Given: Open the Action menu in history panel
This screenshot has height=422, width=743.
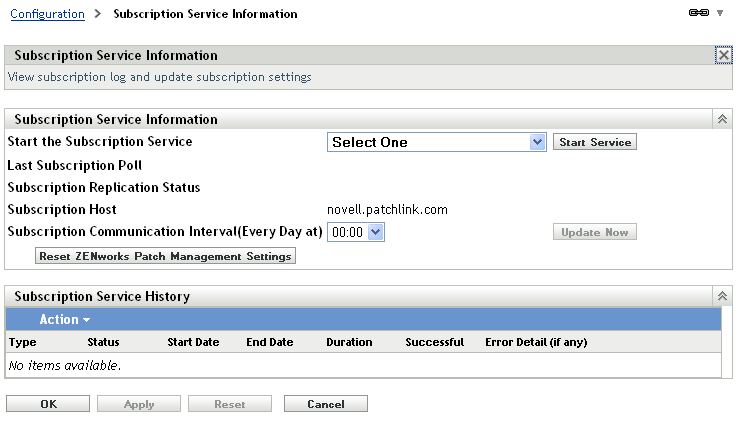Looking at the screenshot, I should (x=64, y=320).
